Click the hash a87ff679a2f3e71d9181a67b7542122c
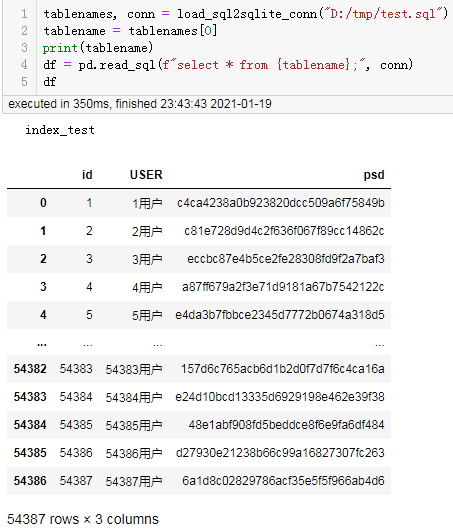 pyautogui.click(x=283, y=287)
